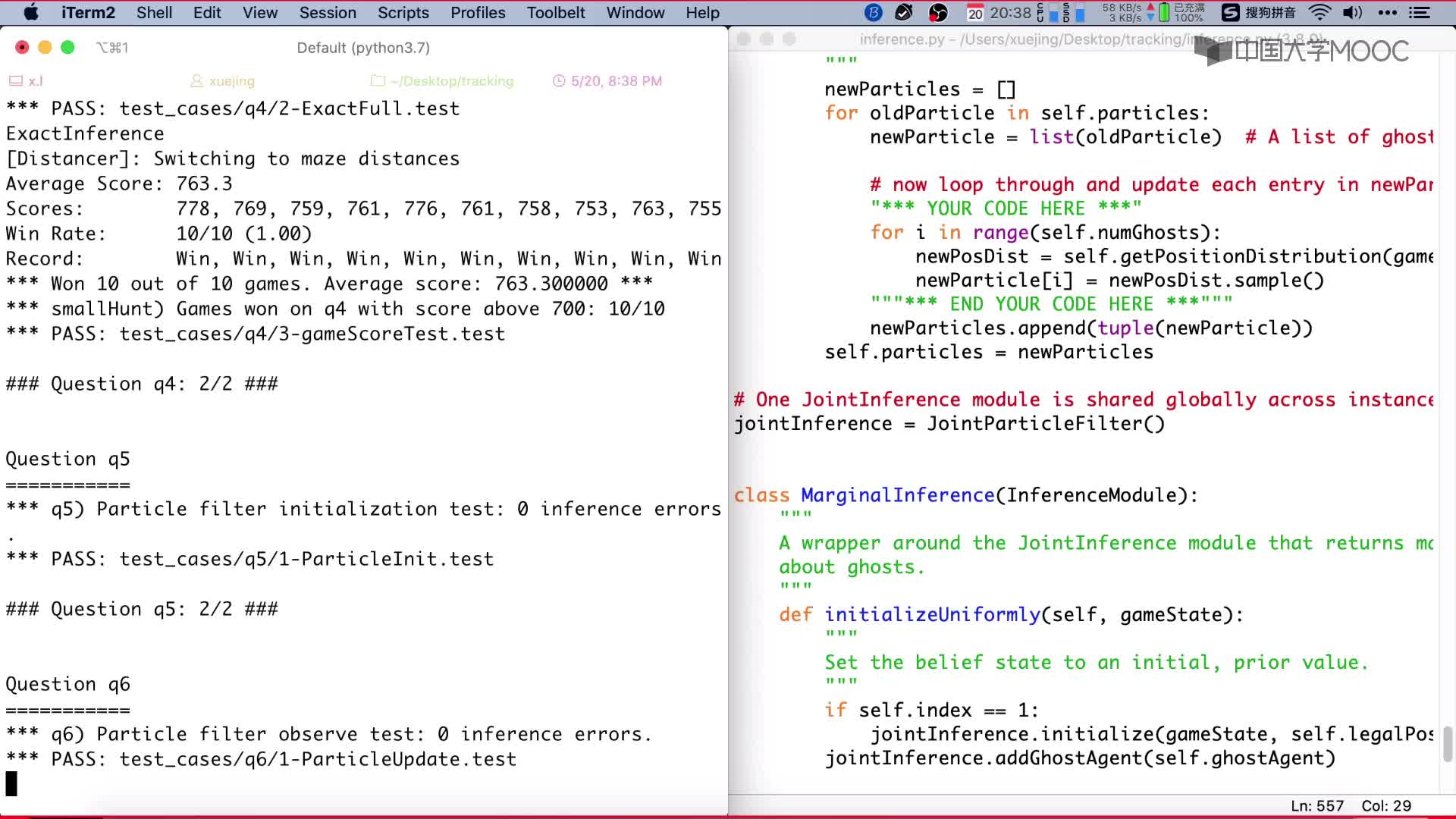The height and width of the screenshot is (819, 1456).
Task: Open the Wi-Fi status menu
Action: [1320, 12]
